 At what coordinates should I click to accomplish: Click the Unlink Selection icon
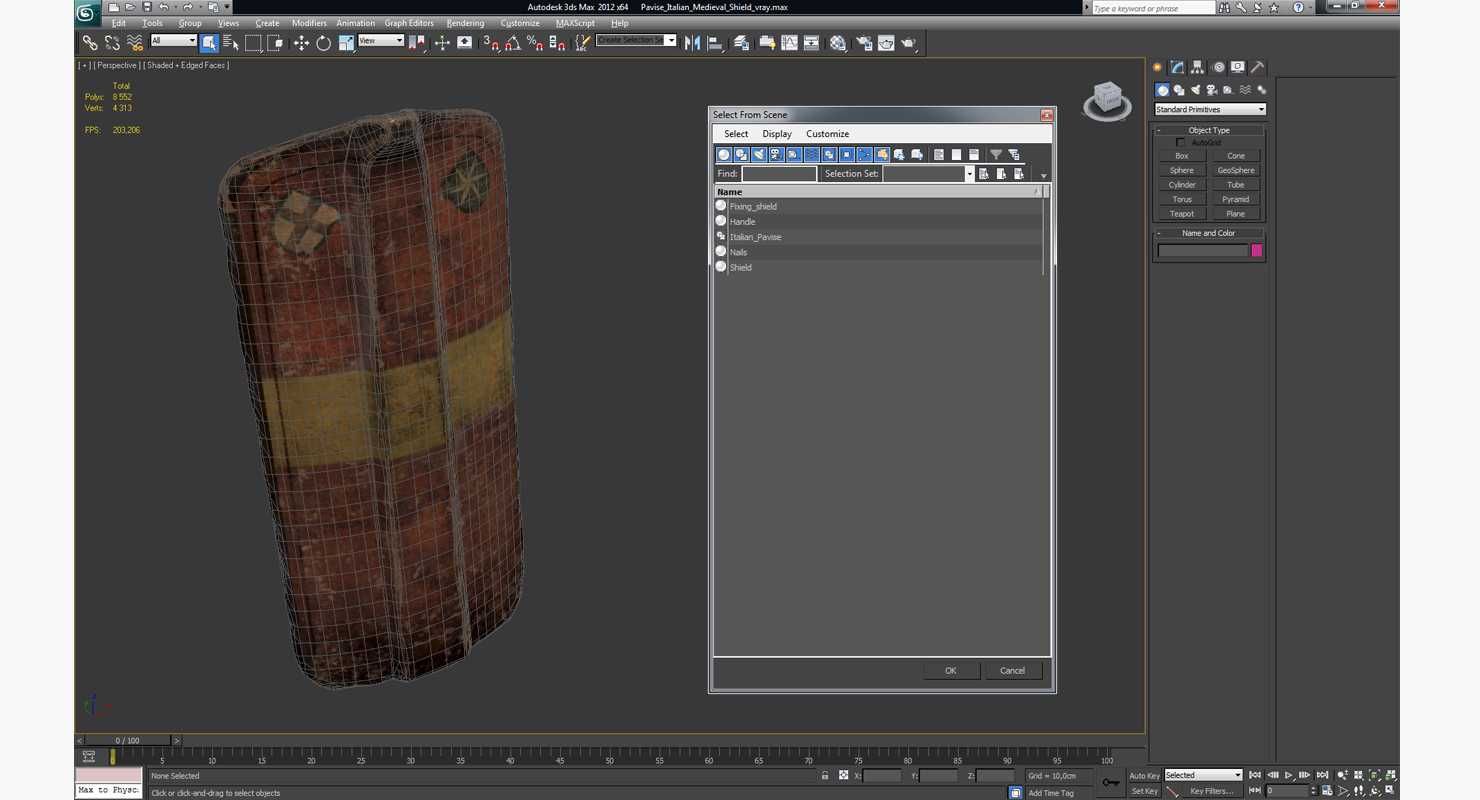point(112,43)
